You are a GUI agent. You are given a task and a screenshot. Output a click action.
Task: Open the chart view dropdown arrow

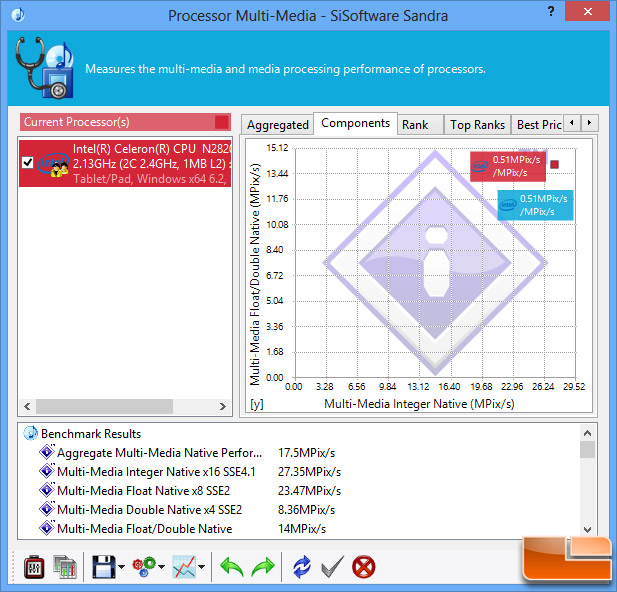tap(201, 567)
